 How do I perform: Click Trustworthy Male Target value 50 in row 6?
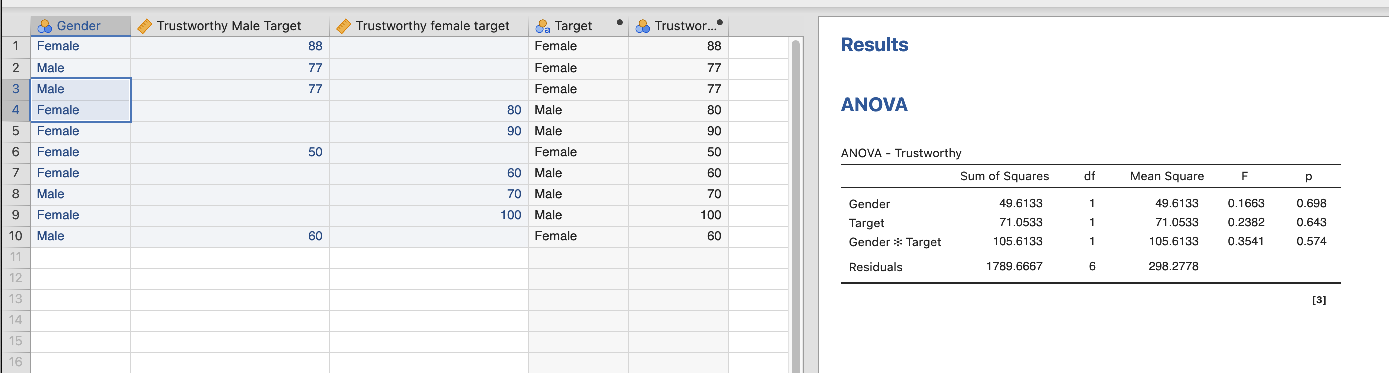(230, 152)
